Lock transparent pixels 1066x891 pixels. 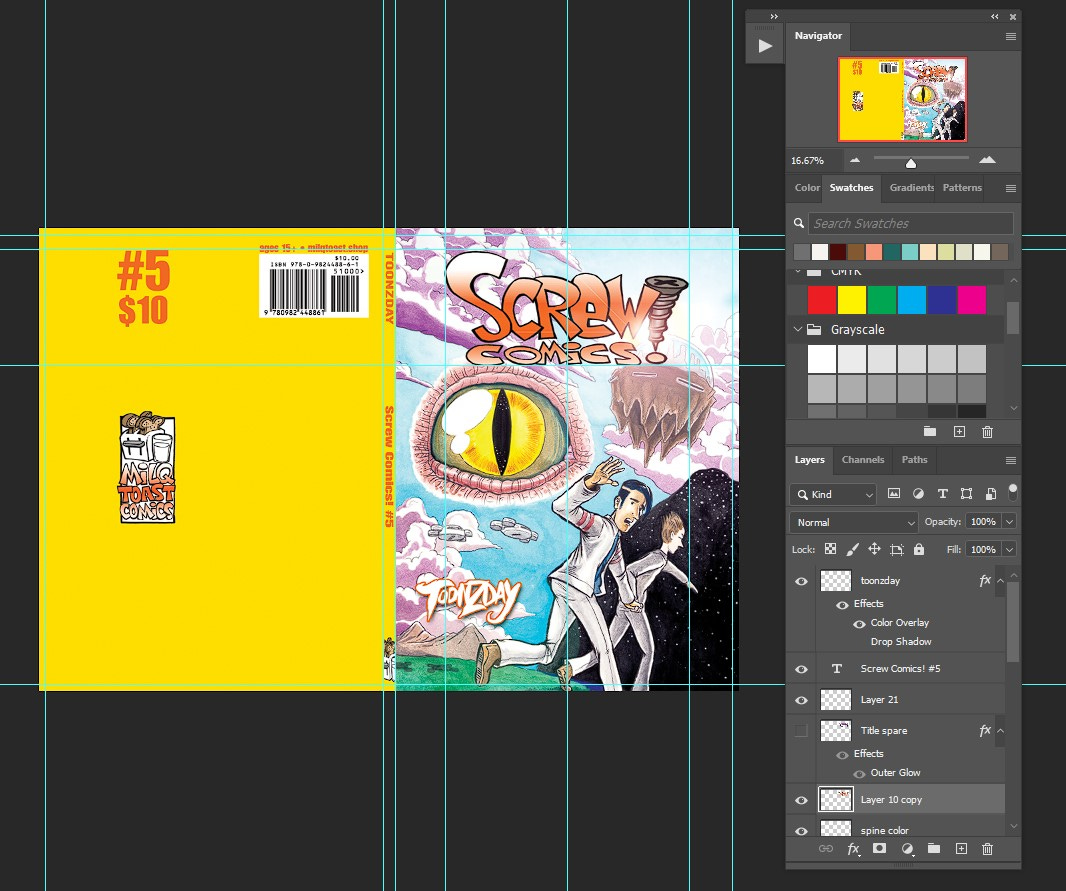click(x=831, y=549)
